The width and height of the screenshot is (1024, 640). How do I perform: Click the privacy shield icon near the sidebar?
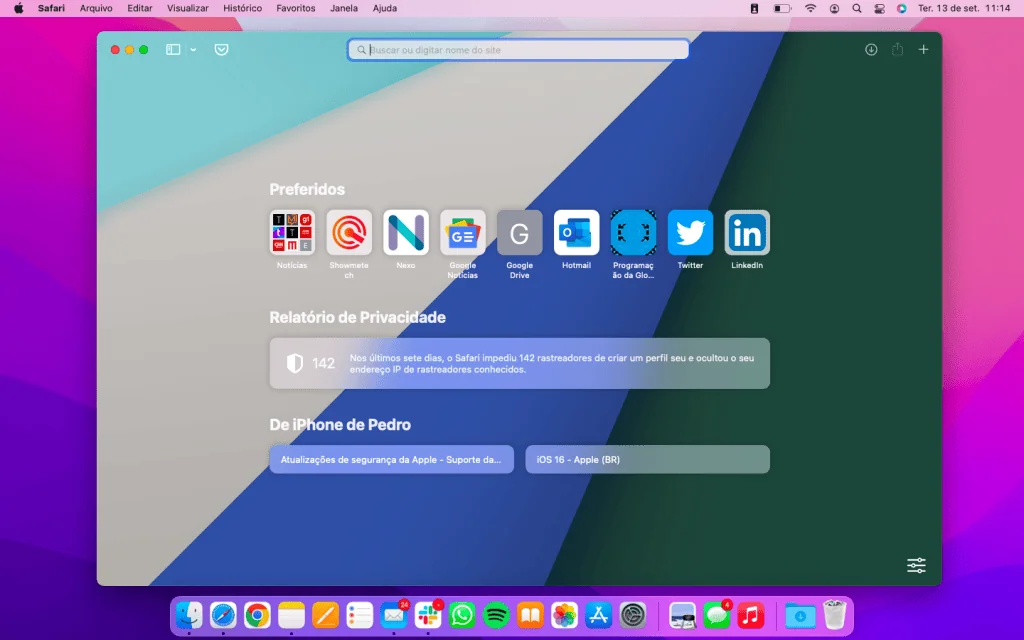(x=219, y=49)
